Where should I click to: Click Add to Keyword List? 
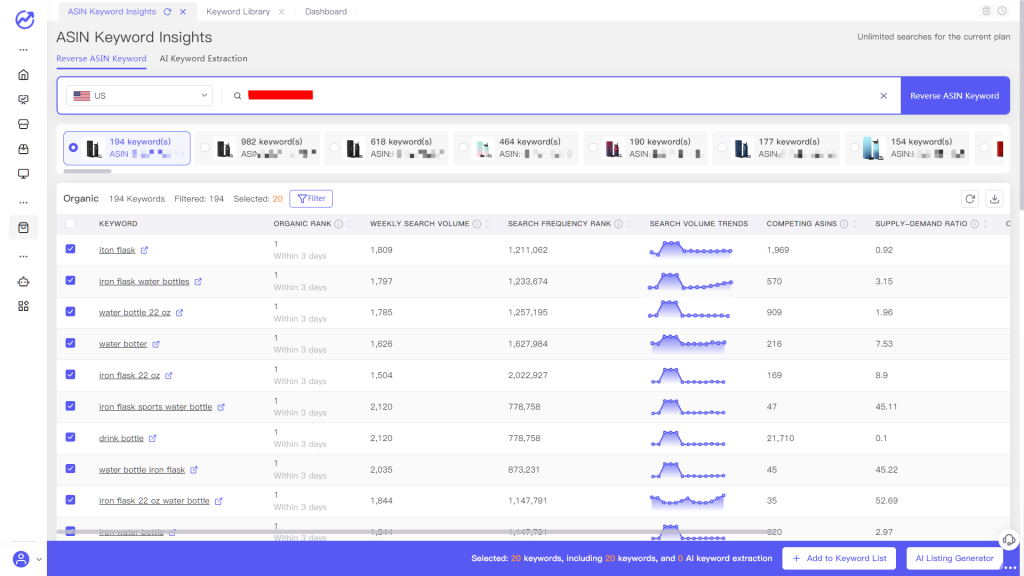(x=839, y=558)
